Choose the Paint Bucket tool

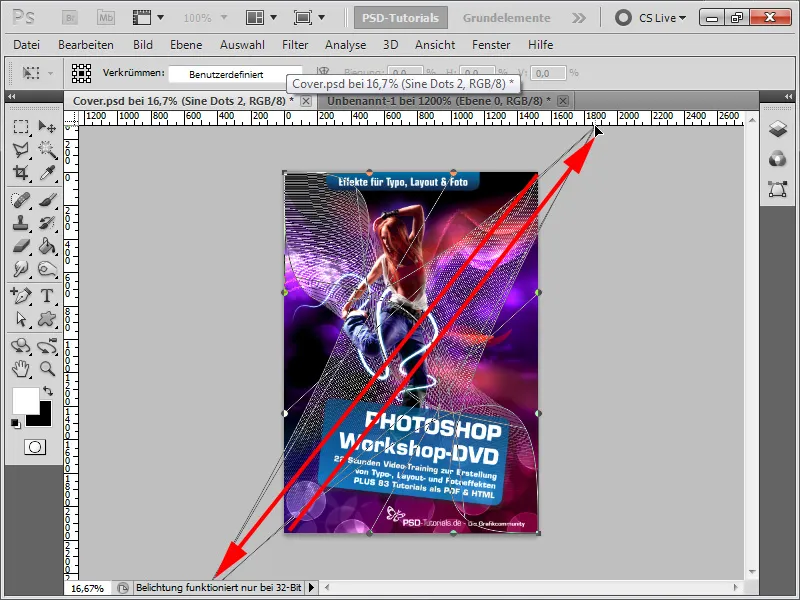click(x=47, y=246)
